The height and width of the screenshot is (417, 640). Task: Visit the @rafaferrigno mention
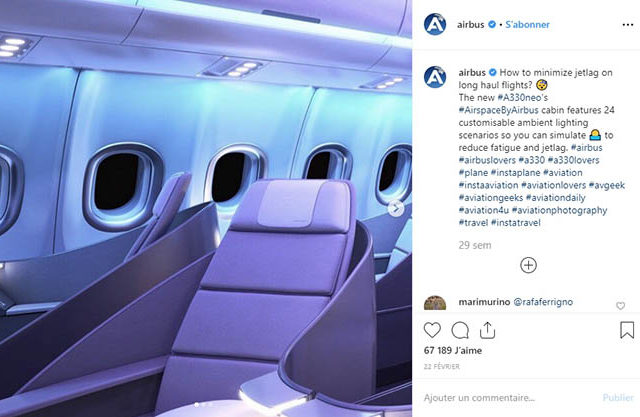(x=543, y=302)
